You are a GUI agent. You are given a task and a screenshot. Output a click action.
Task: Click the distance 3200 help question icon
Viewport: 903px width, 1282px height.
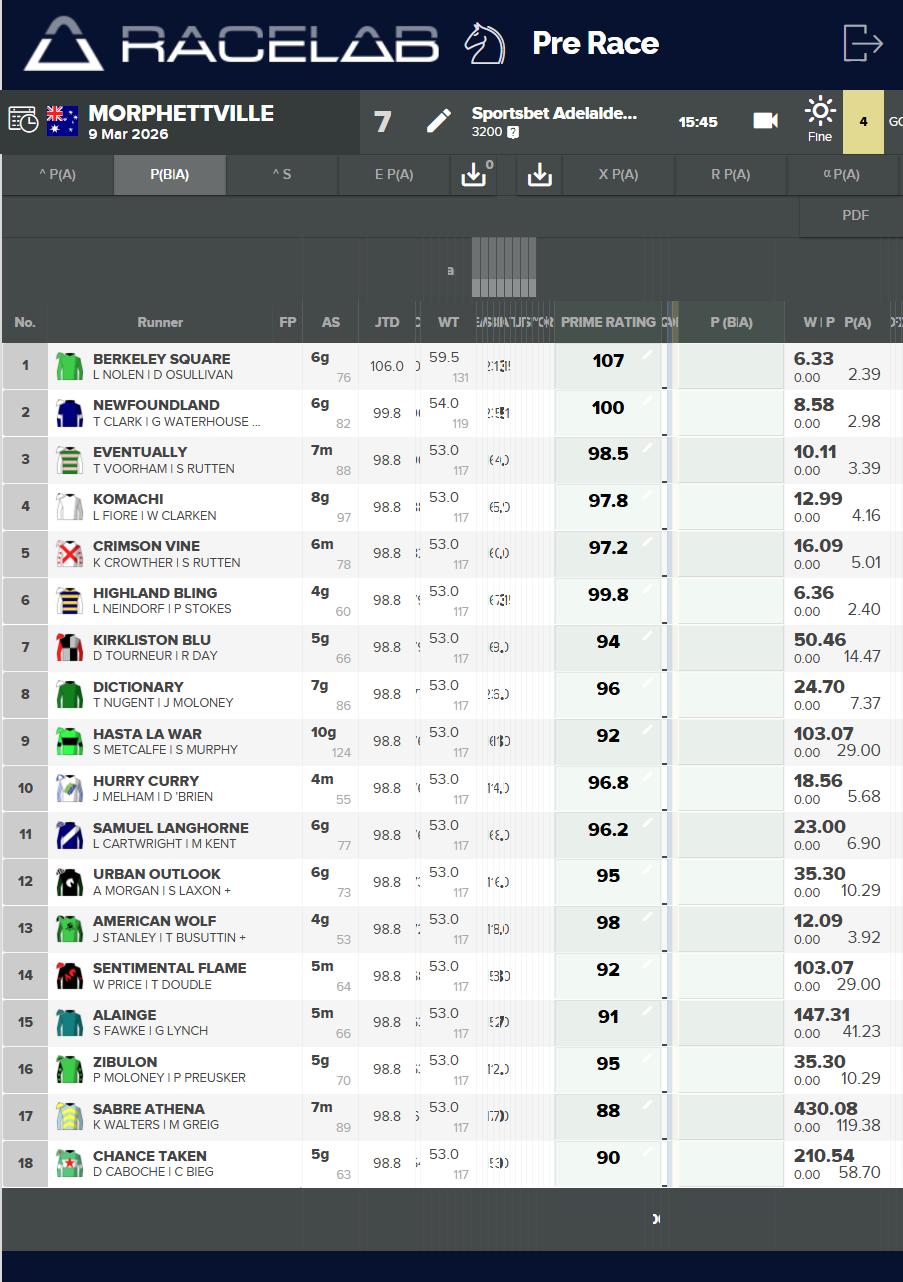pyautogui.click(x=513, y=132)
